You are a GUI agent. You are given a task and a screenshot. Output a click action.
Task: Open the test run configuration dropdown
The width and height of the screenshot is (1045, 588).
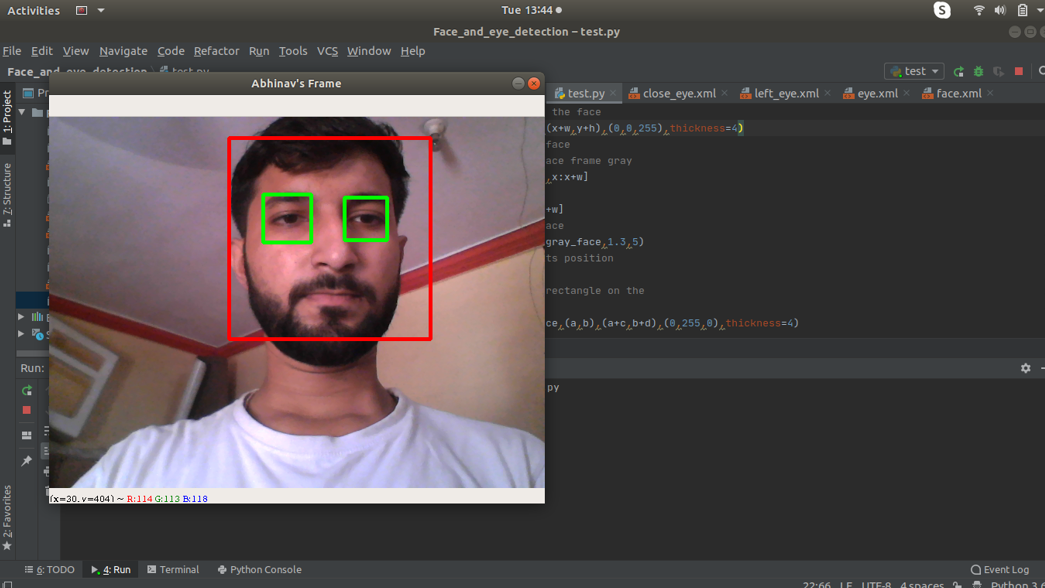(912, 71)
